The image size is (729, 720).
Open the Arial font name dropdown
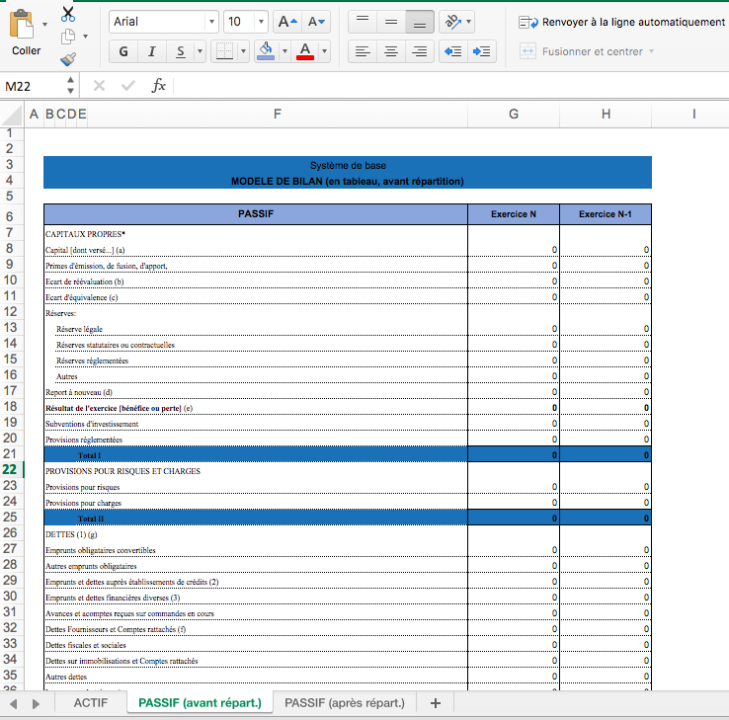pos(211,21)
